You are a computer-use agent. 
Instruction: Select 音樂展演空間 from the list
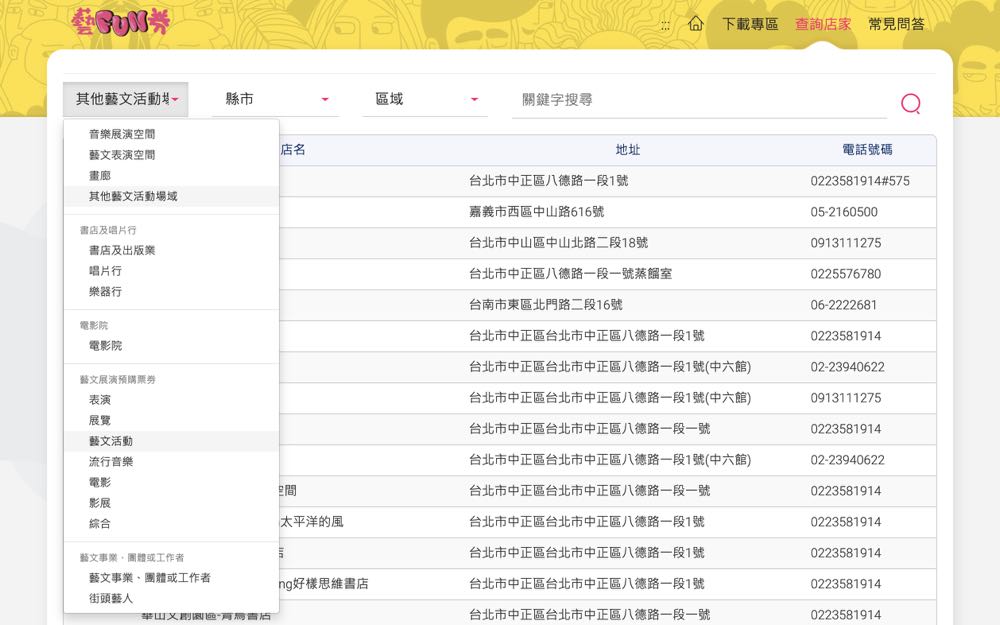[122, 134]
